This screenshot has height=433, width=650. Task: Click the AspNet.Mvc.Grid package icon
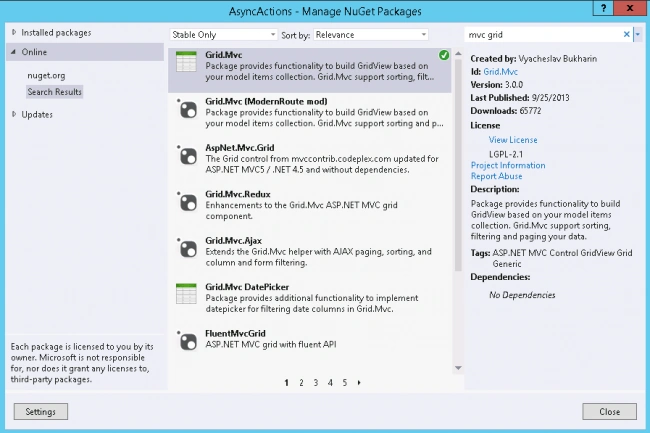[x=187, y=155]
